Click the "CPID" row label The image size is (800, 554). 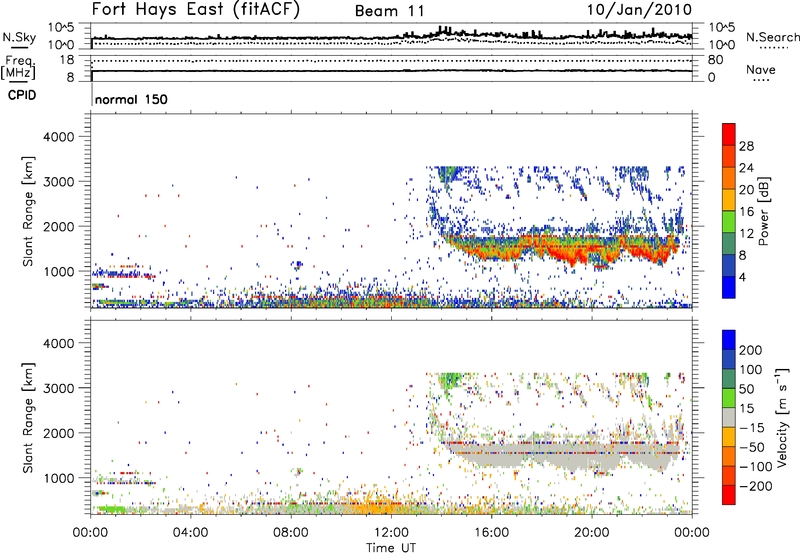[22, 95]
